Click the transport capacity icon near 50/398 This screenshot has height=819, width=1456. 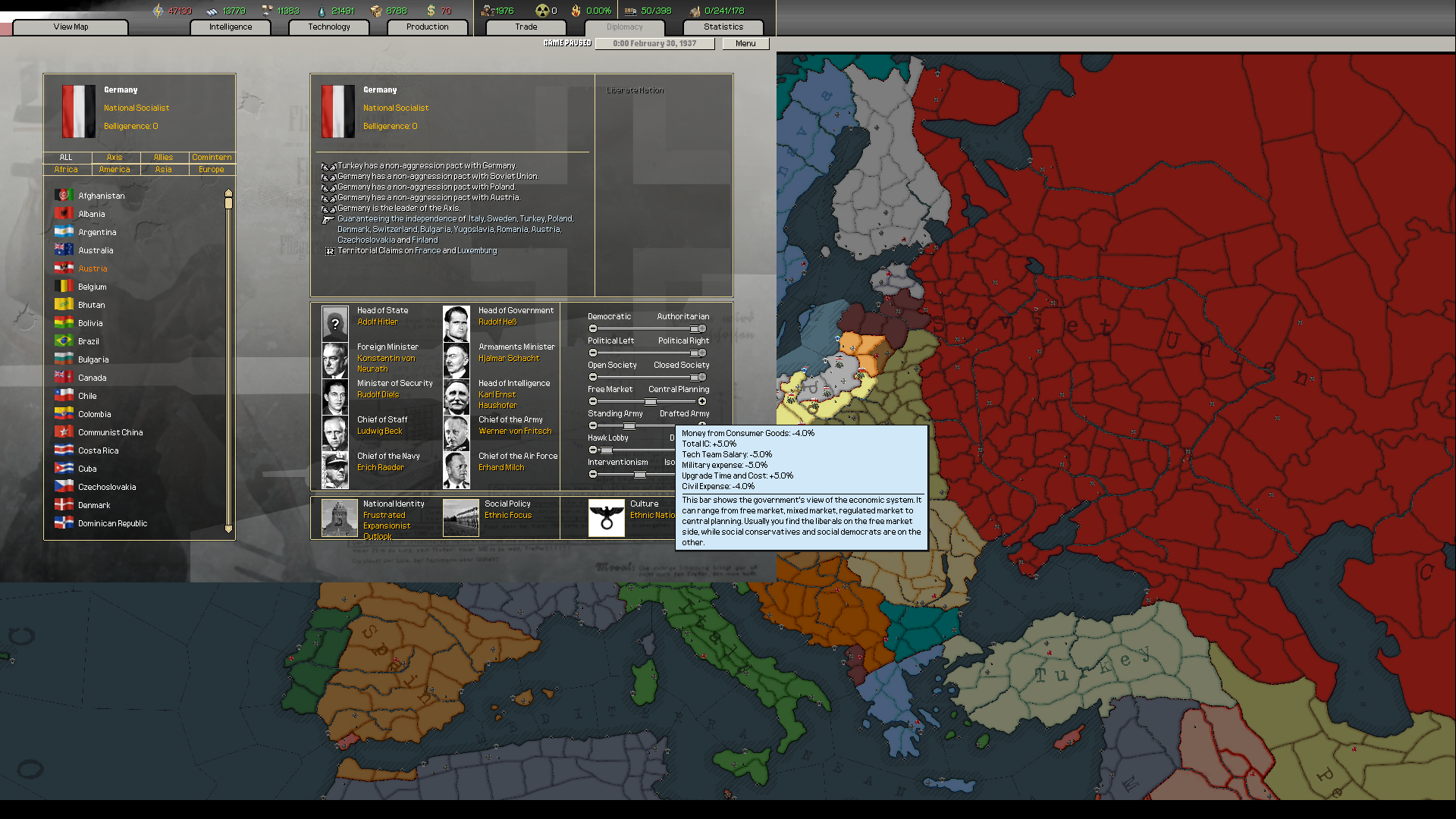pos(630,11)
